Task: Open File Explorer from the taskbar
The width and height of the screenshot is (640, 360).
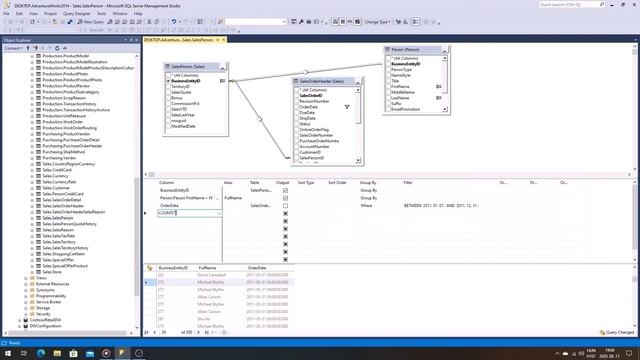Action: click(57, 353)
